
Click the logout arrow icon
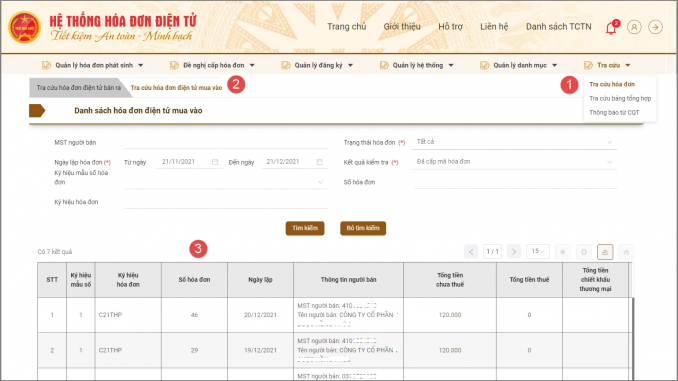pos(655,27)
